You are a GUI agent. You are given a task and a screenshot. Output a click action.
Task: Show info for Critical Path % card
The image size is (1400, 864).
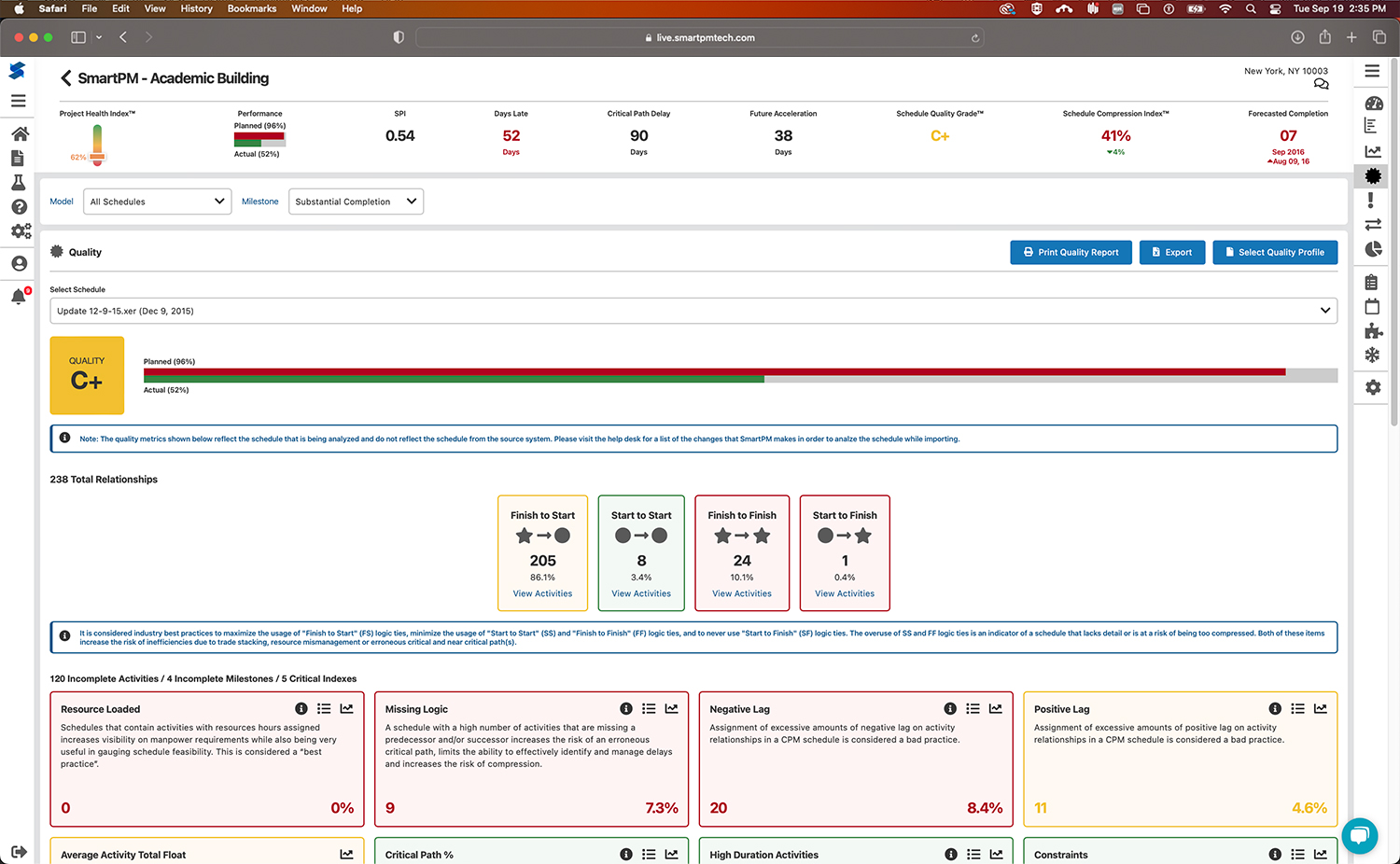[x=626, y=855]
